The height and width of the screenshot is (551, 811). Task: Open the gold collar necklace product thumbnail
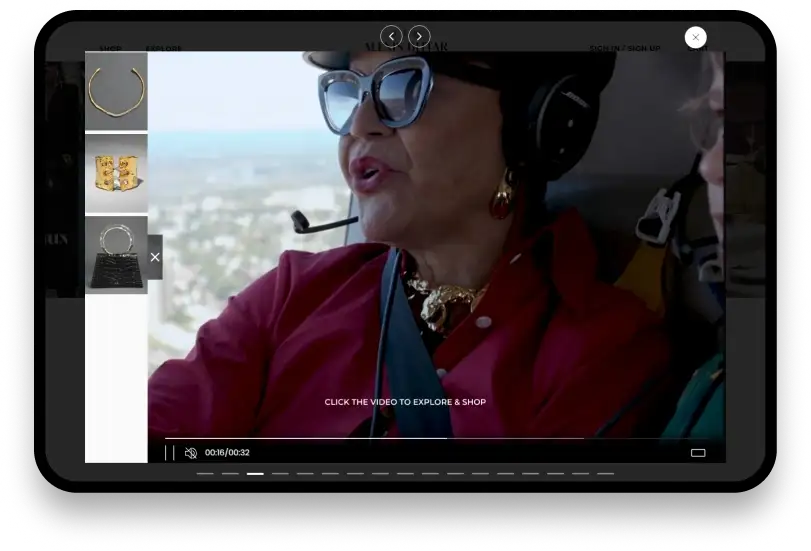(116, 91)
